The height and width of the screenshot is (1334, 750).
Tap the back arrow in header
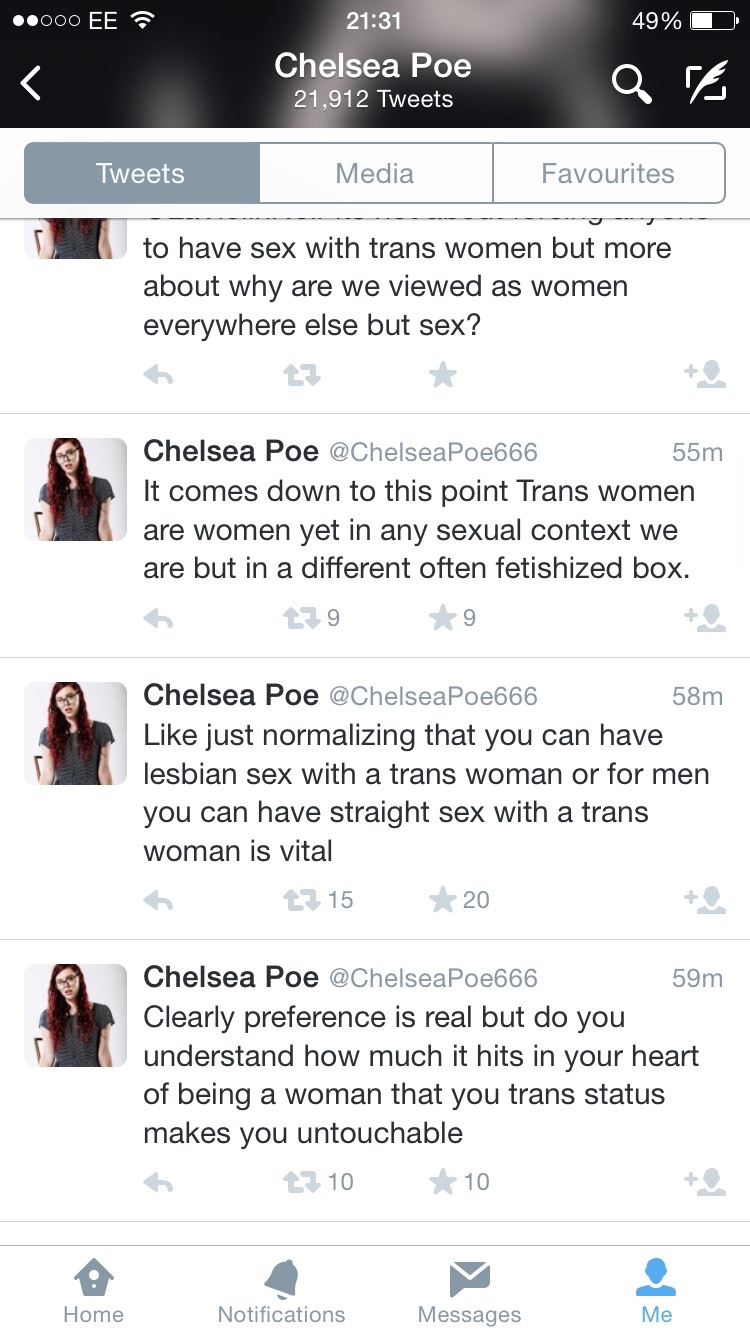pyautogui.click(x=32, y=83)
